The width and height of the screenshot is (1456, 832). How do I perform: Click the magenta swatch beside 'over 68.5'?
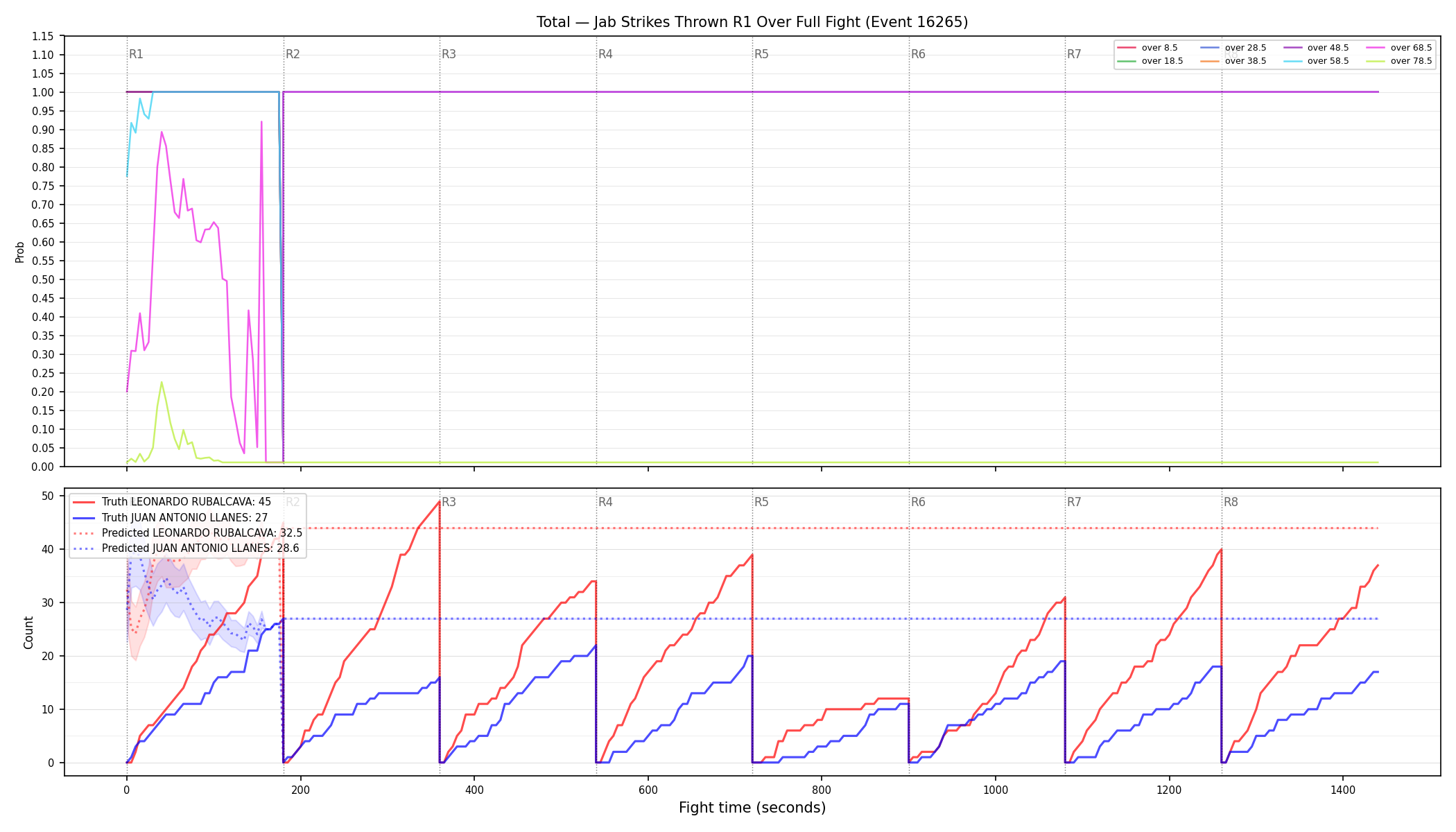click(x=1376, y=48)
